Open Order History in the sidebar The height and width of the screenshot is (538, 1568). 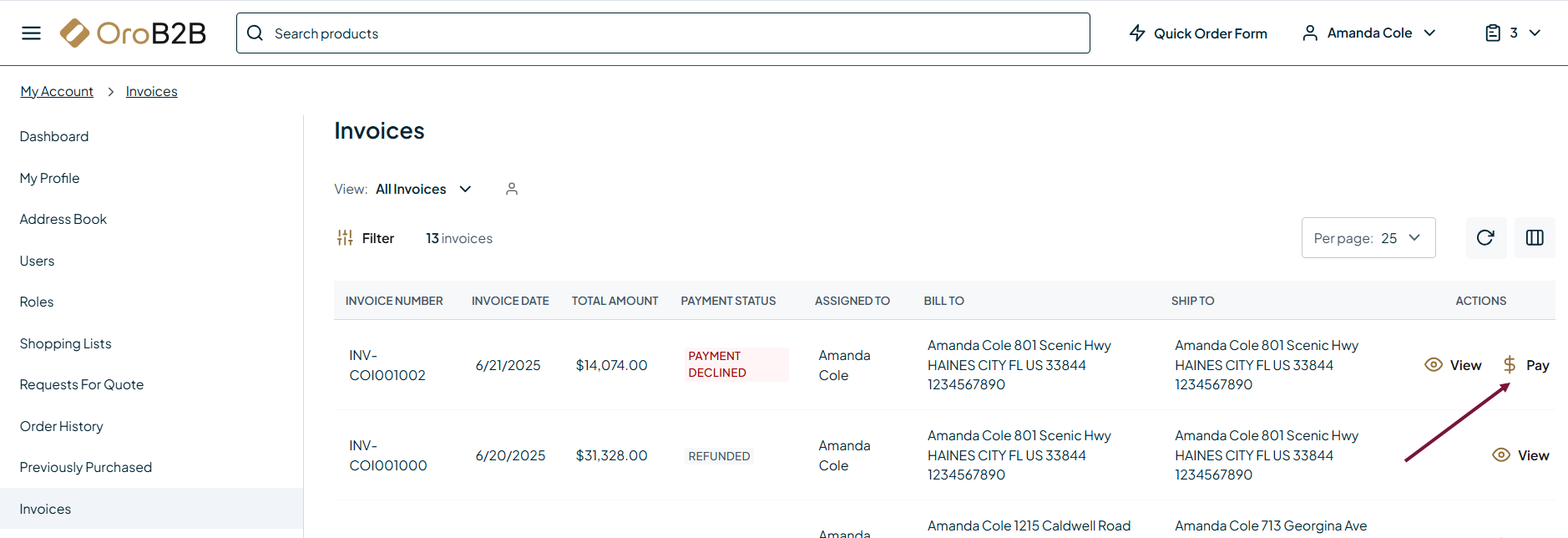click(62, 426)
